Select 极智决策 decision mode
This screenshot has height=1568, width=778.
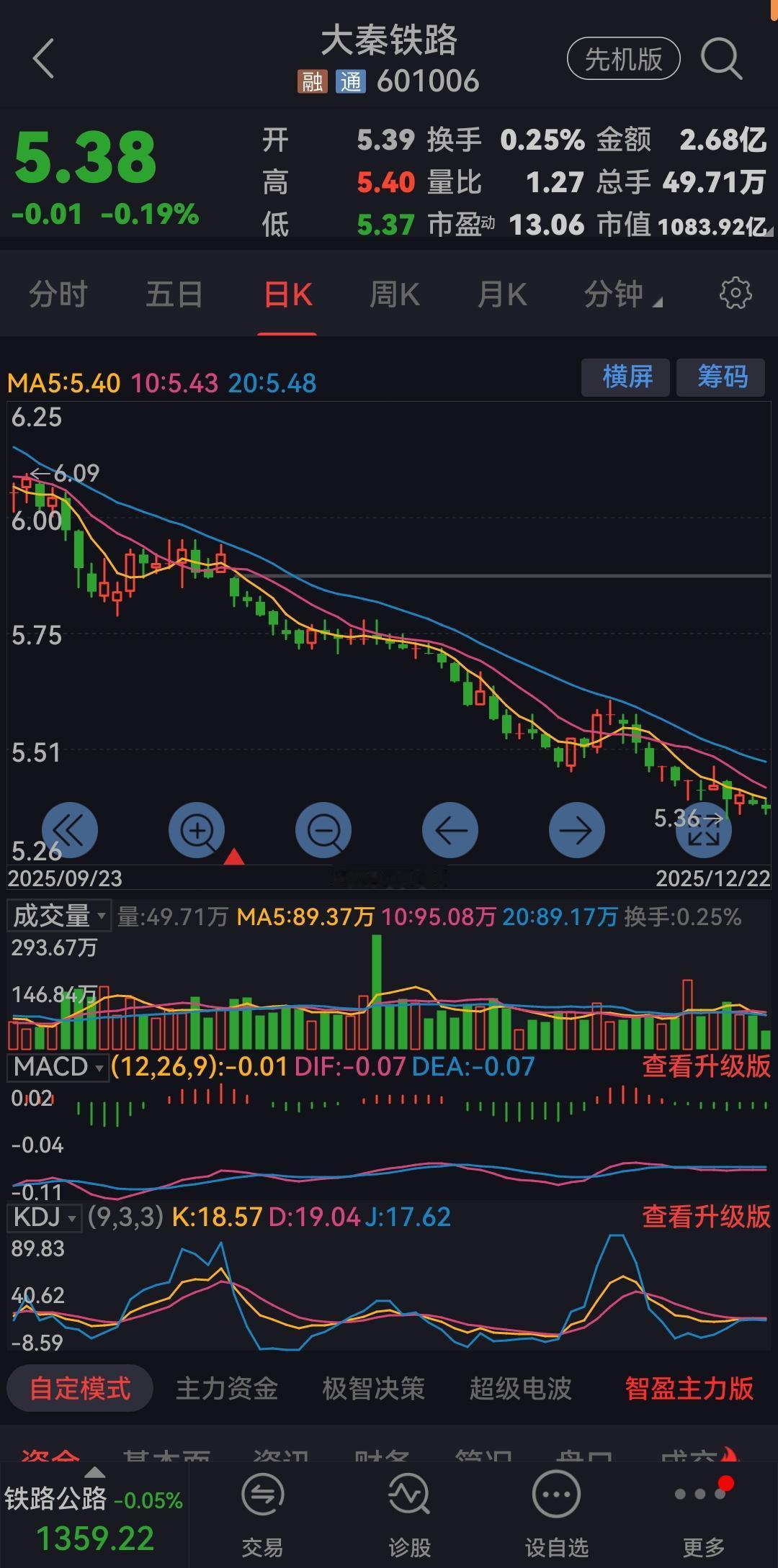[x=373, y=1388]
